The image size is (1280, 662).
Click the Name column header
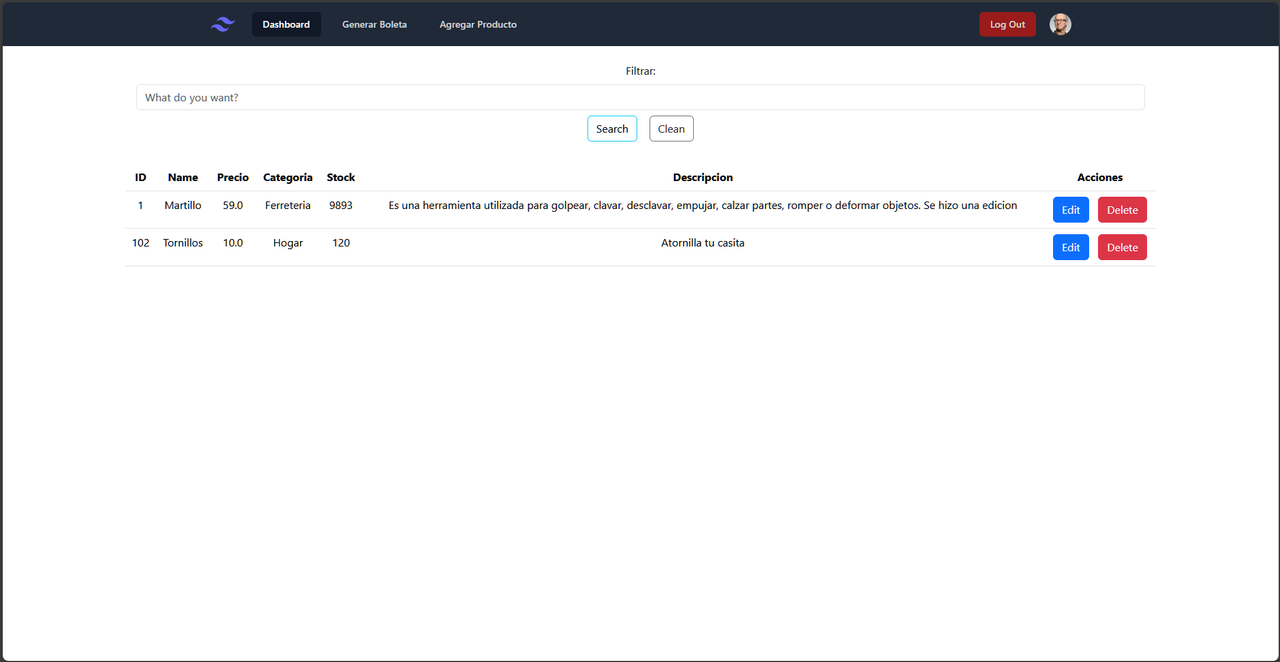183,177
